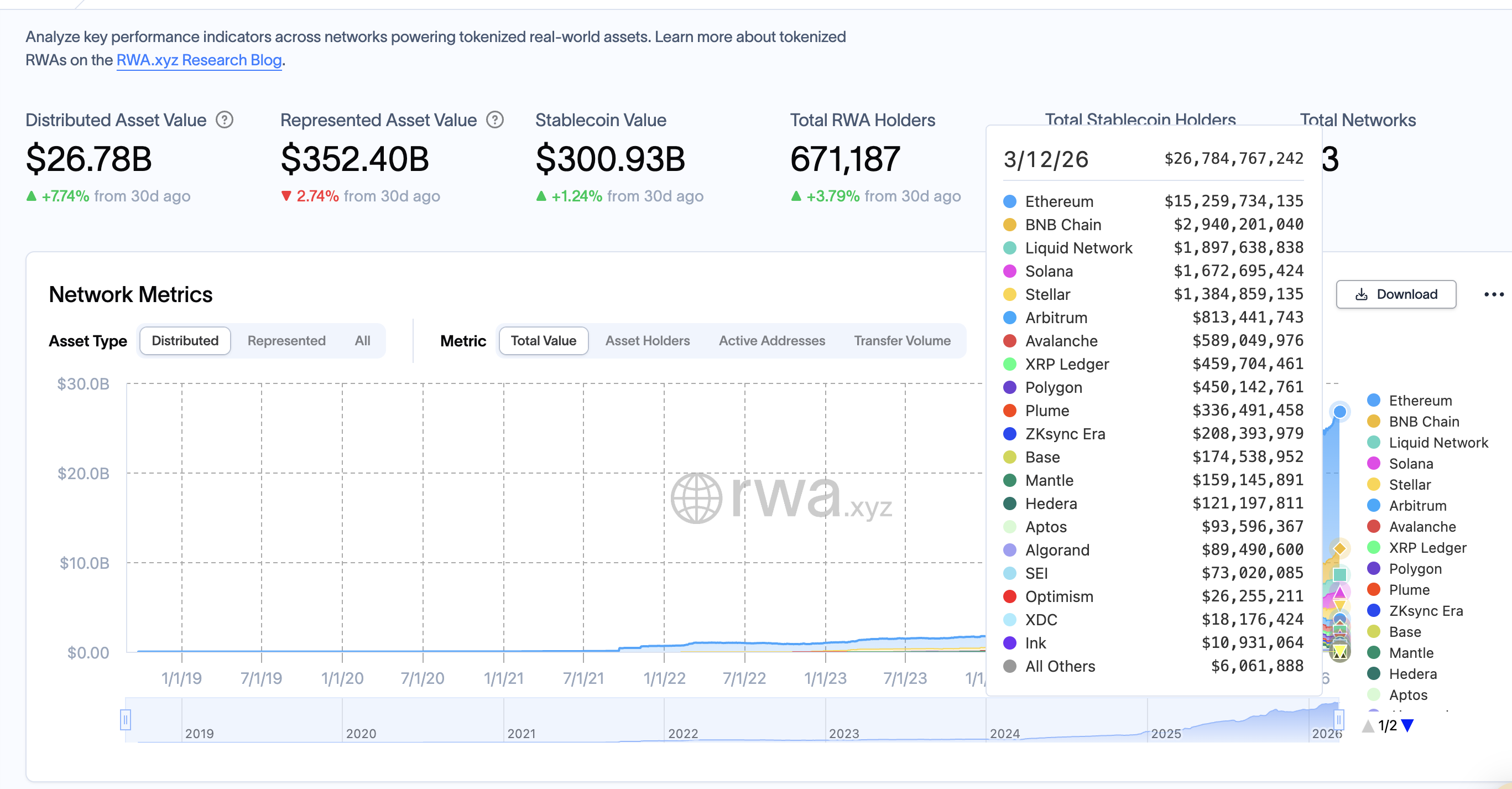Screen dimensions: 1512x789
Task: Click the Polygon purple color swatch in legend
Action: tap(1374, 568)
